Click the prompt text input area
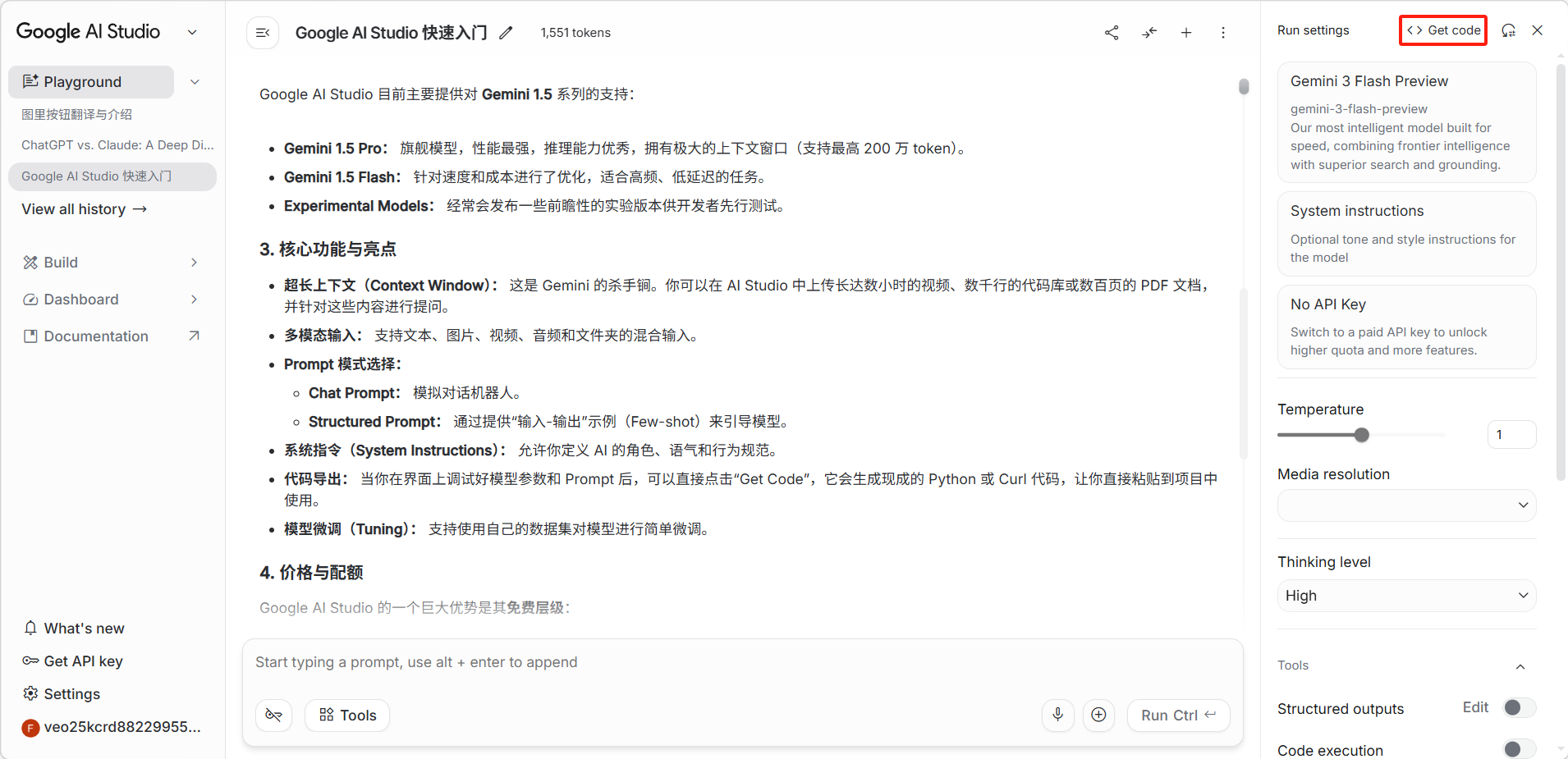The width and height of the screenshot is (1568, 759). (742, 662)
